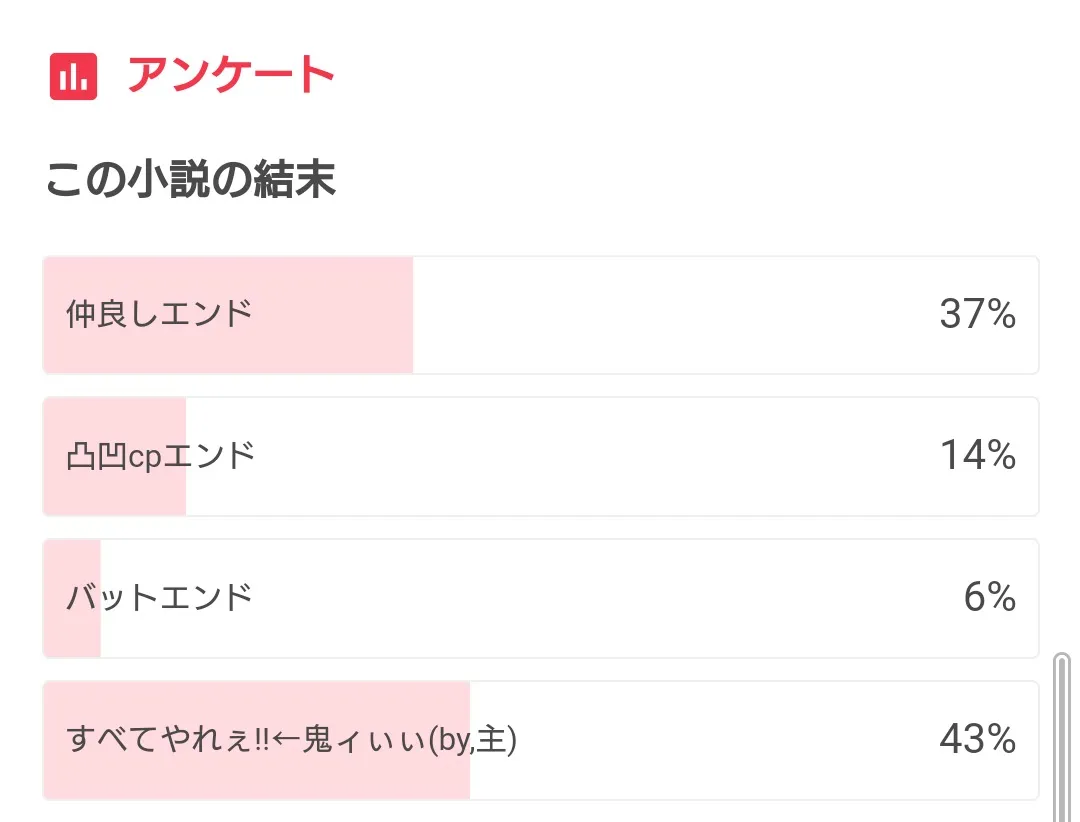The image size is (1080, 822).
Task: Click the アンケート section title
Action: 230,76
